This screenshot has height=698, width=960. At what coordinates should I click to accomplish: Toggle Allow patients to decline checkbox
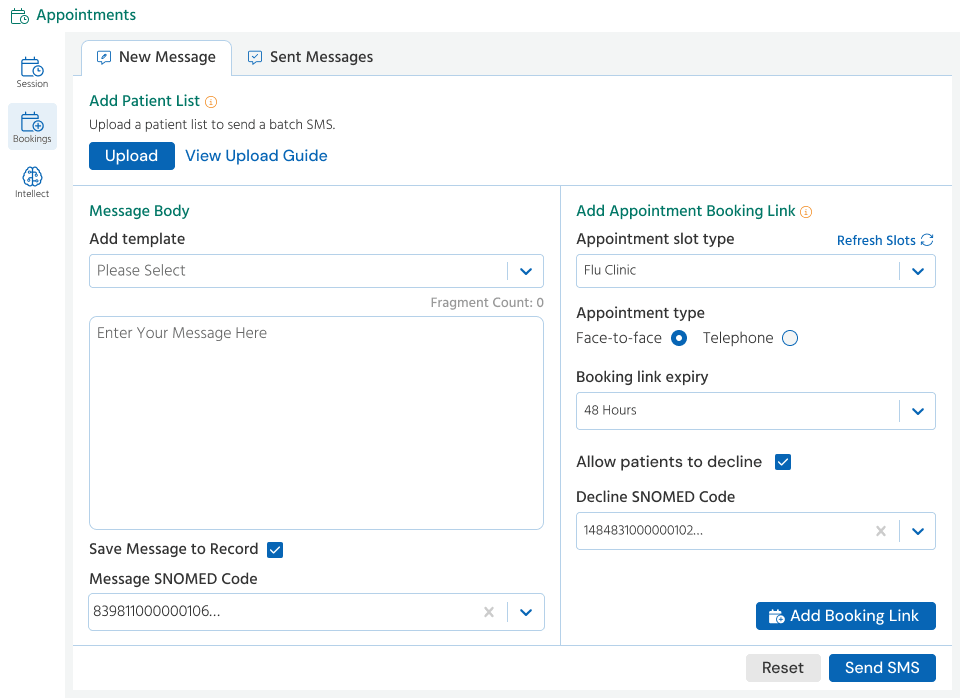coord(783,462)
